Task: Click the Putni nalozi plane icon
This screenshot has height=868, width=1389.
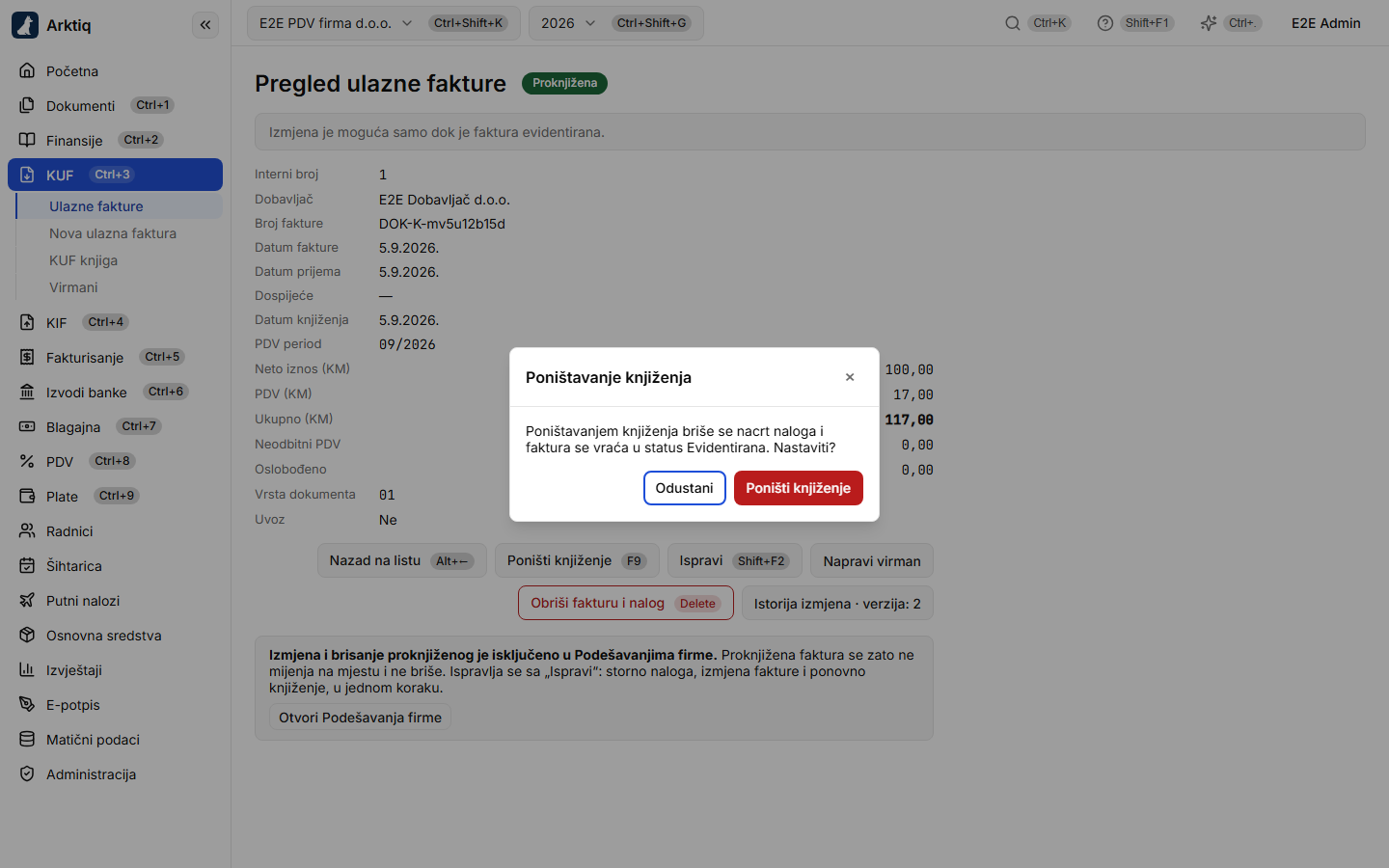Action: point(27,601)
